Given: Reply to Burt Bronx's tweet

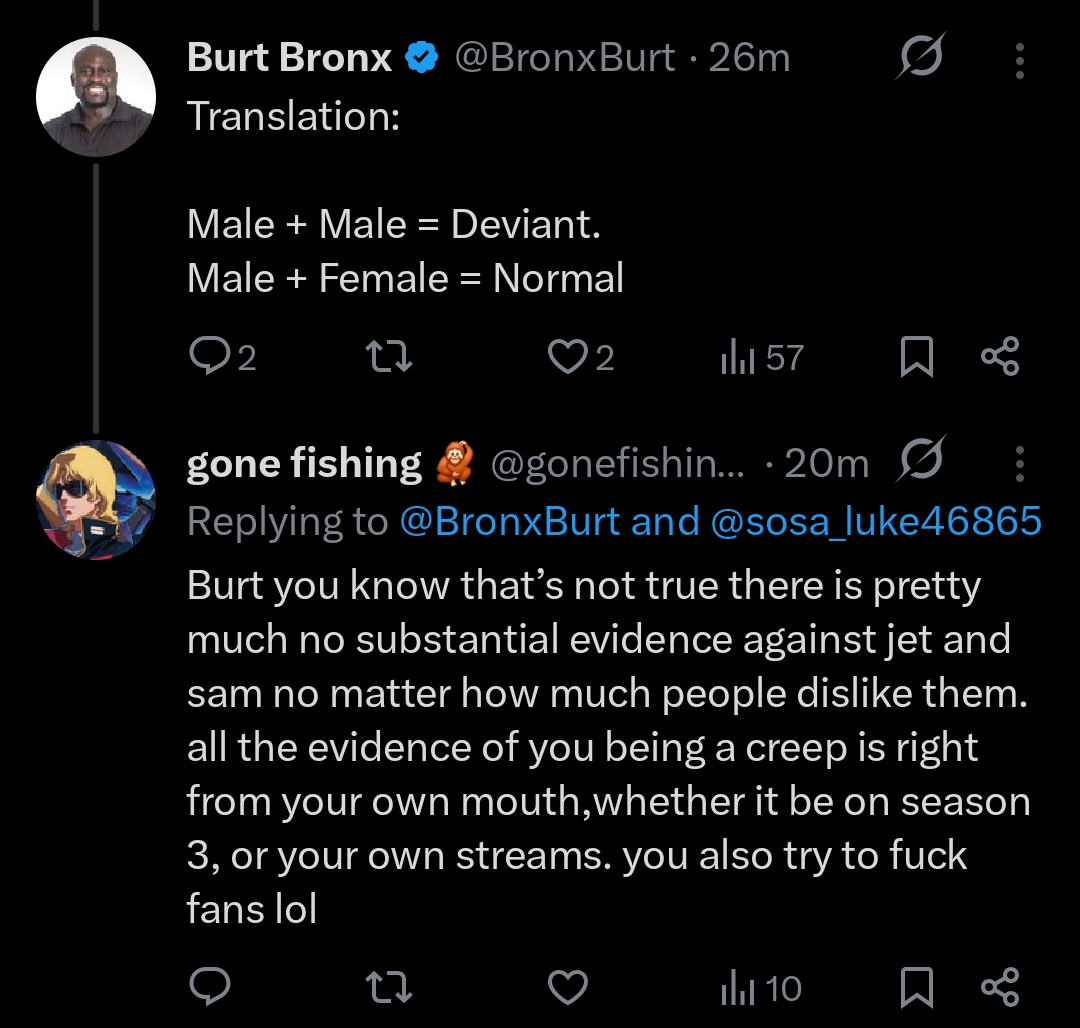Looking at the screenshot, I should [210, 357].
